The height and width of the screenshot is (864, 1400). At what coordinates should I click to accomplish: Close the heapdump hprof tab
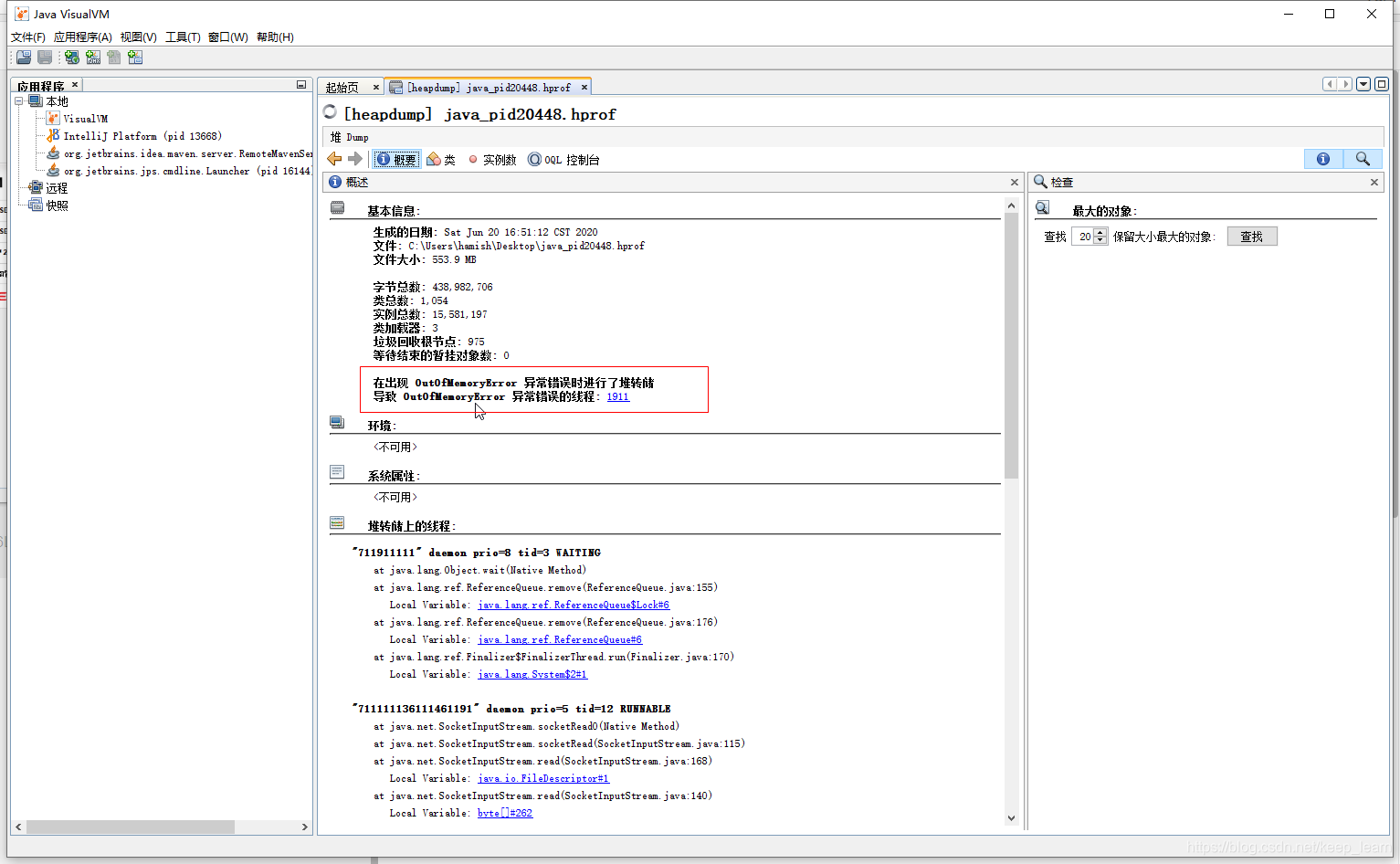584,88
